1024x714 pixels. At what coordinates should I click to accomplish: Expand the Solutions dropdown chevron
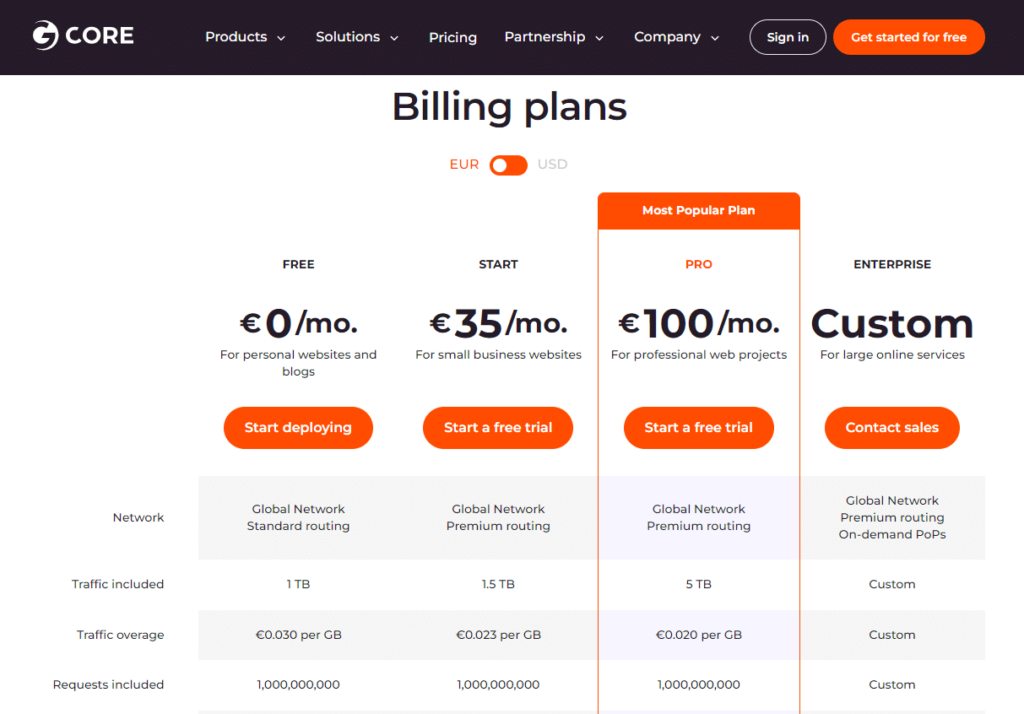pyautogui.click(x=394, y=39)
